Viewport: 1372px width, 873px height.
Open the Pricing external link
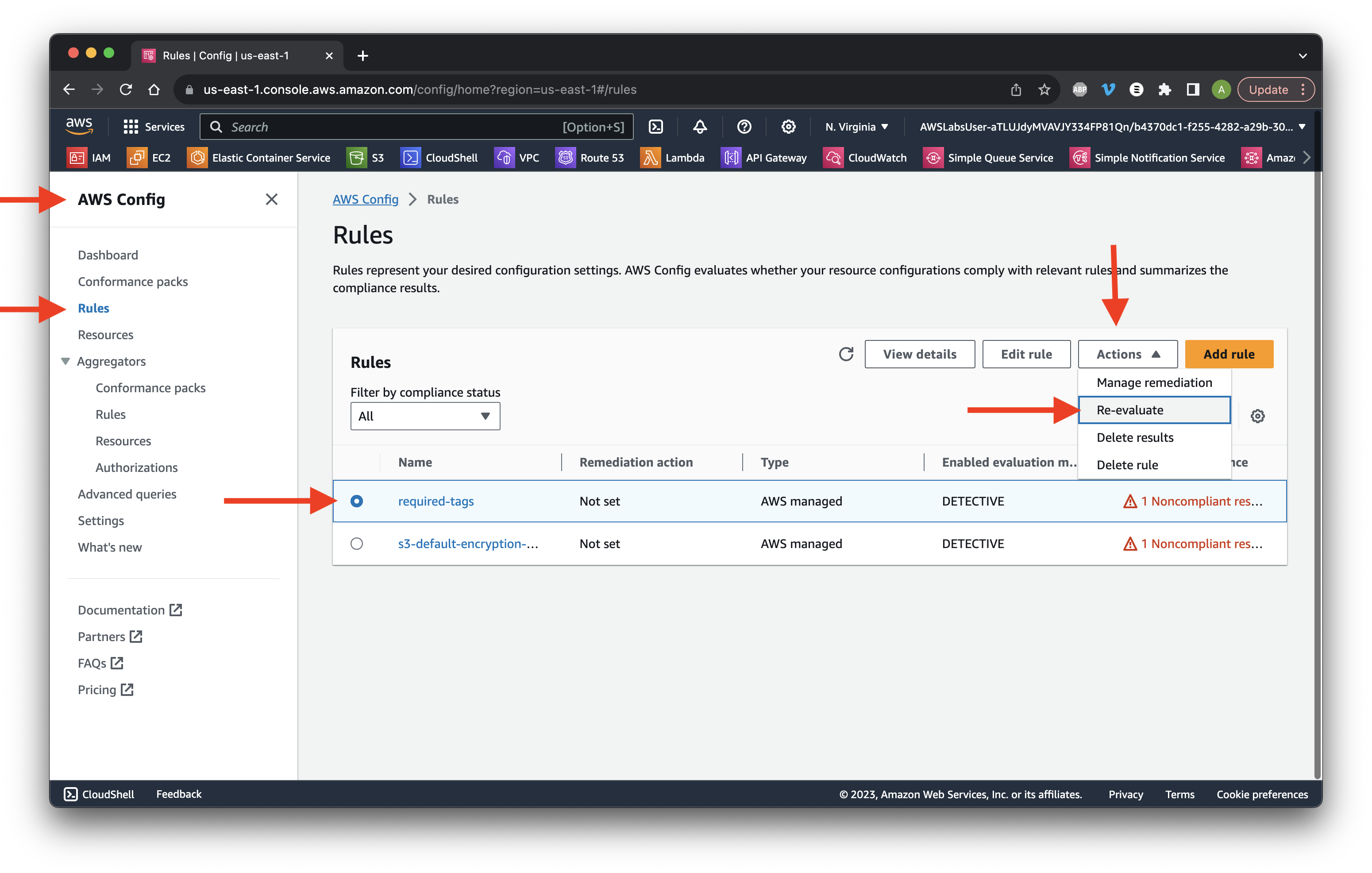coord(105,690)
